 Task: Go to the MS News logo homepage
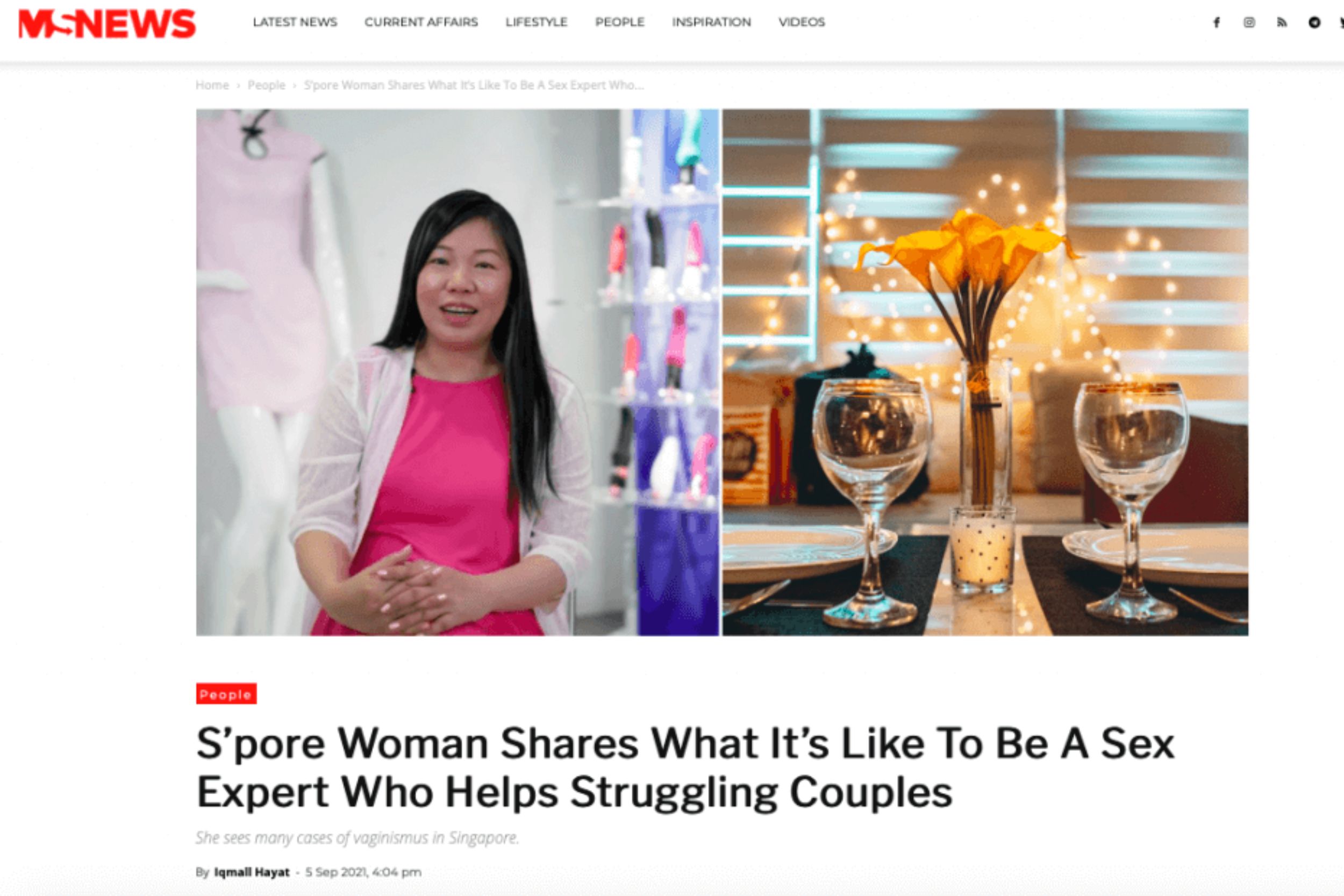(x=107, y=24)
